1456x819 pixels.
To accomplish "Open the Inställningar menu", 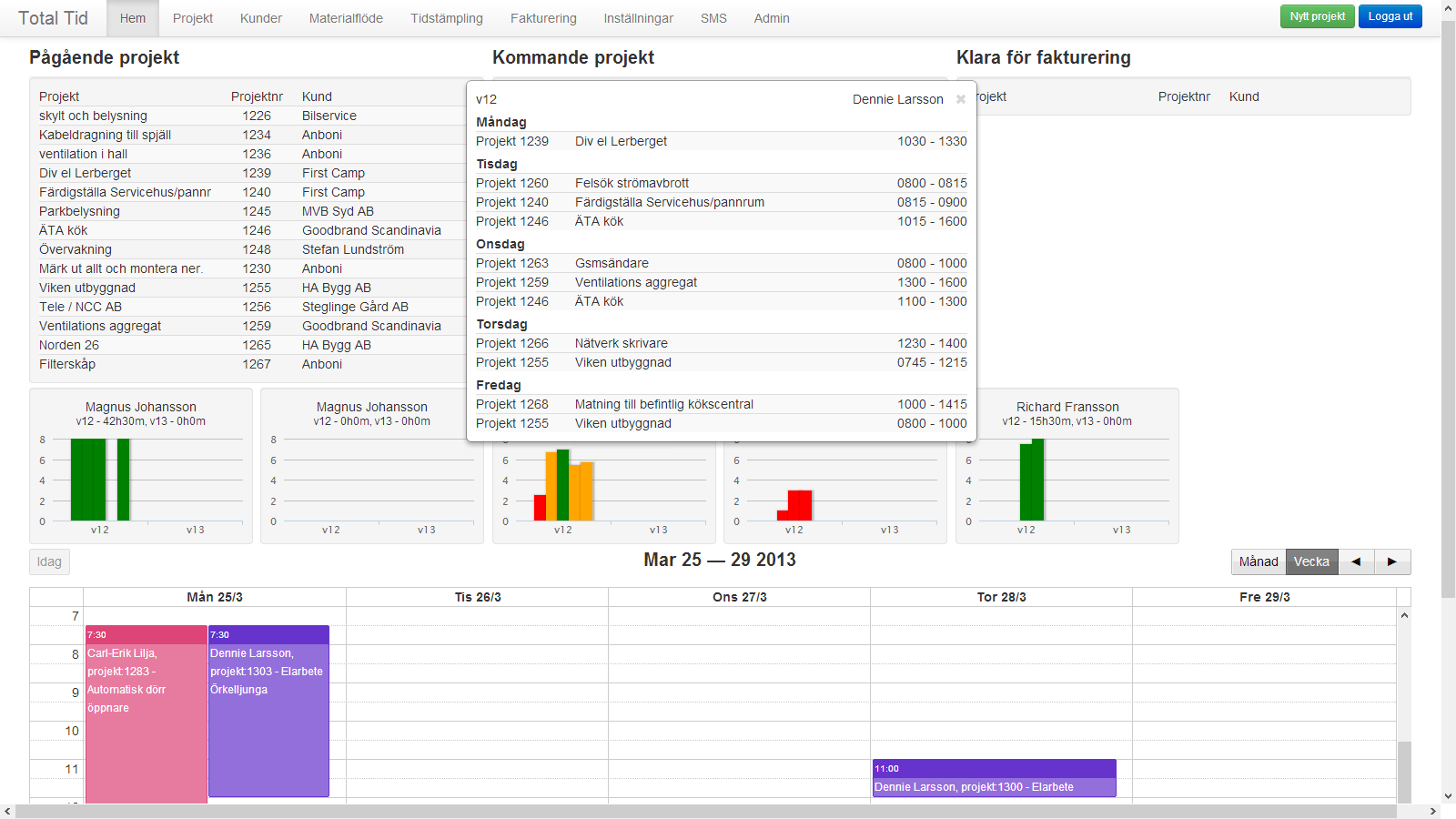I will point(638,18).
